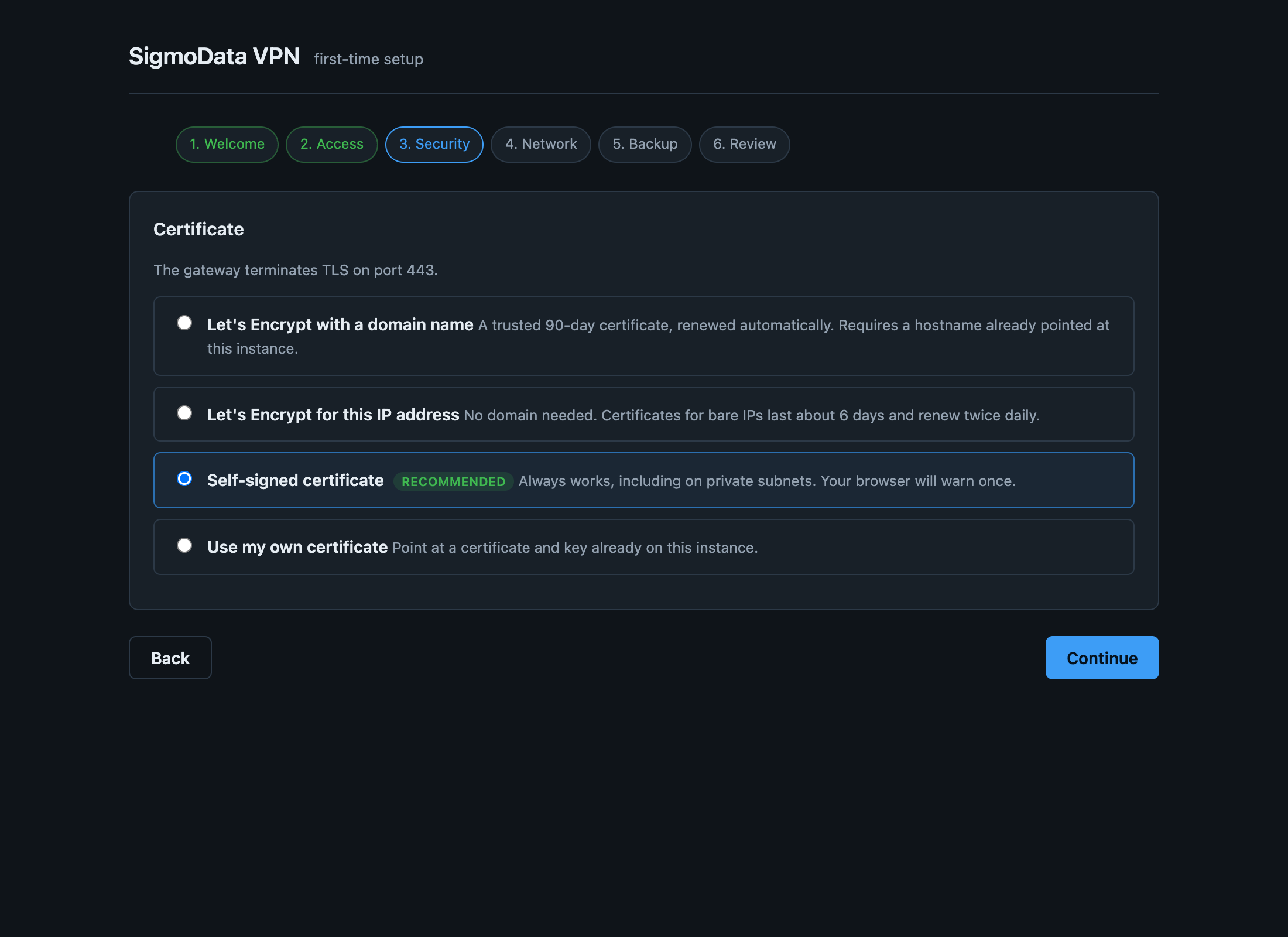Select the Self-signed certificate radio button

coord(184,478)
